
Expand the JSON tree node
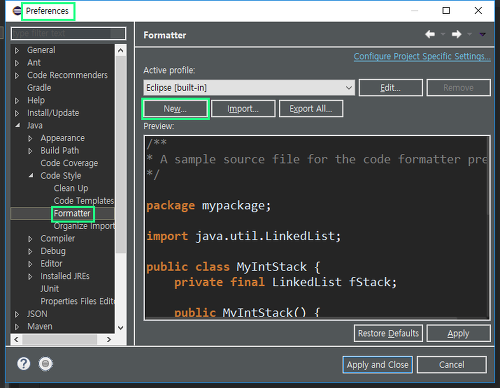(17, 314)
